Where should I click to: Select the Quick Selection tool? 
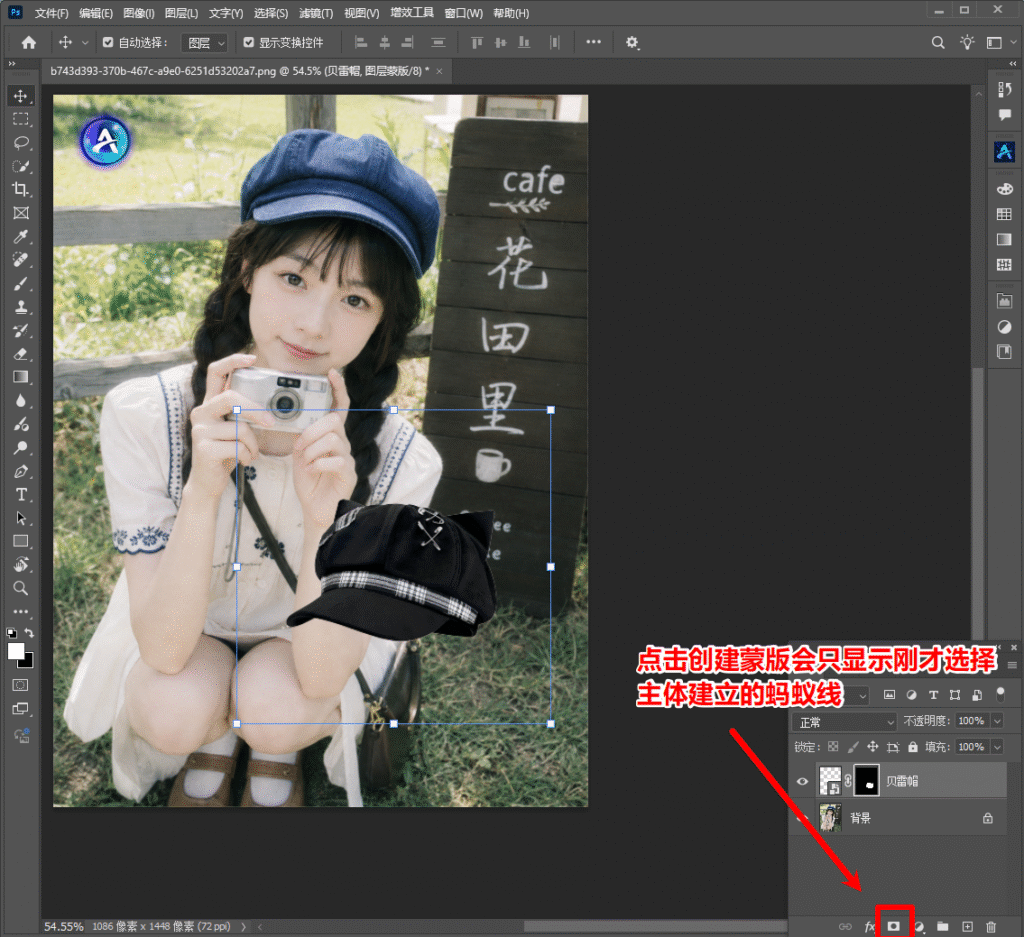(x=21, y=166)
